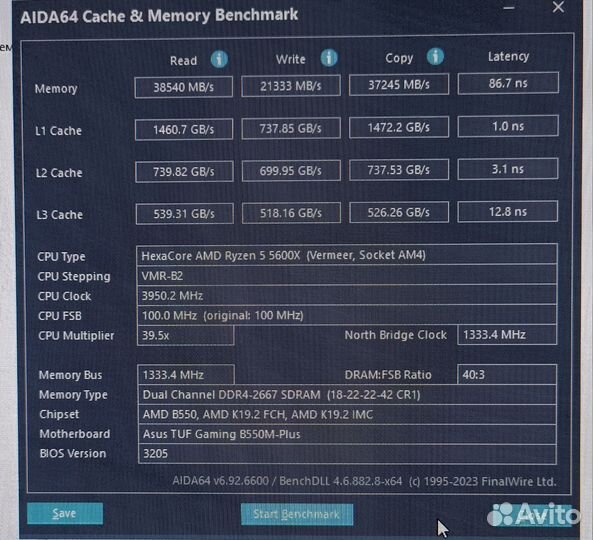Image resolution: width=593 pixels, height=540 pixels.
Task: Click the Chipset field AMD B550
Action: click(x=347, y=414)
